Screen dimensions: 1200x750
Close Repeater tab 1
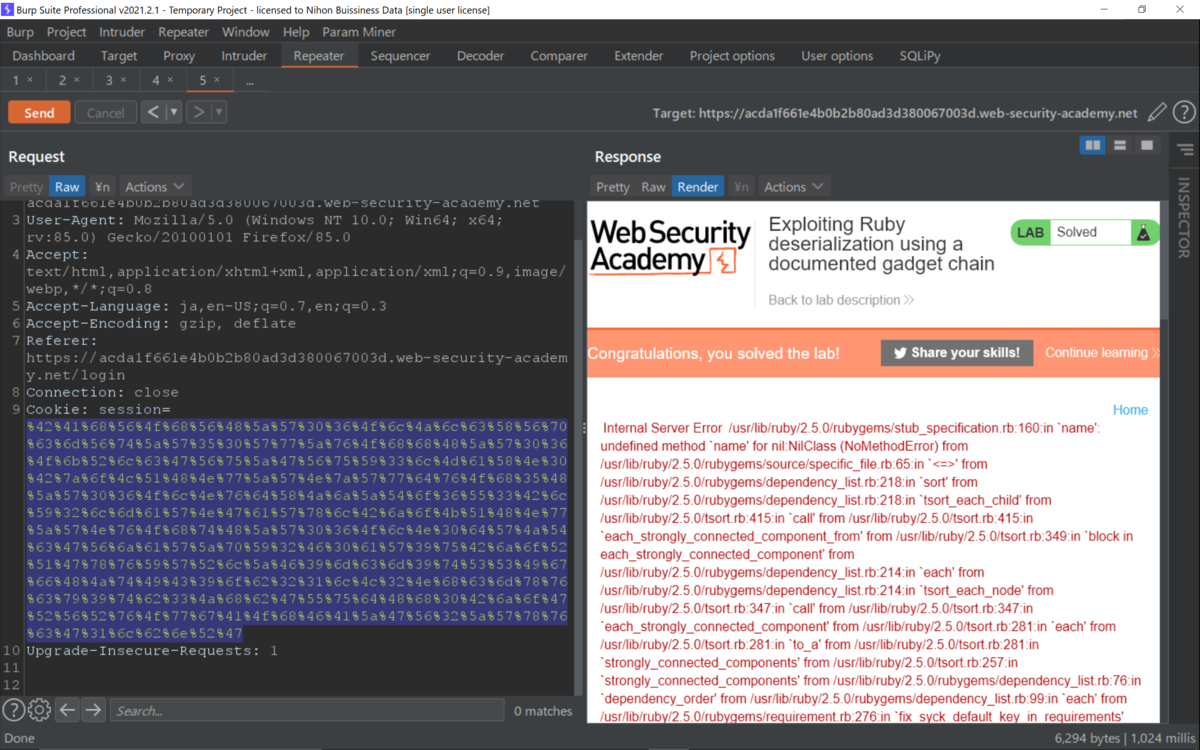coord(30,80)
